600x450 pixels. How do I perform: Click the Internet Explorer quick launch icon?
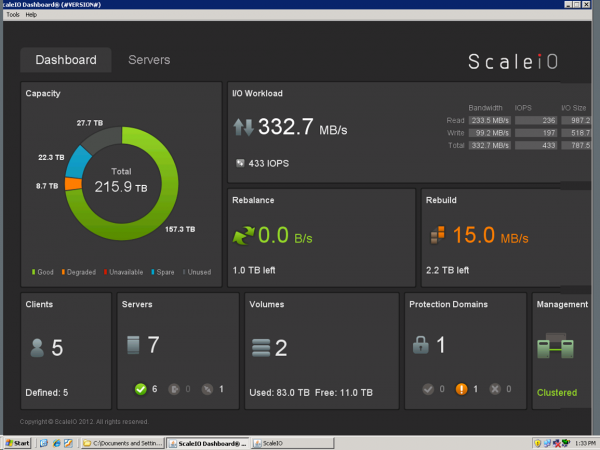[x=57, y=443]
